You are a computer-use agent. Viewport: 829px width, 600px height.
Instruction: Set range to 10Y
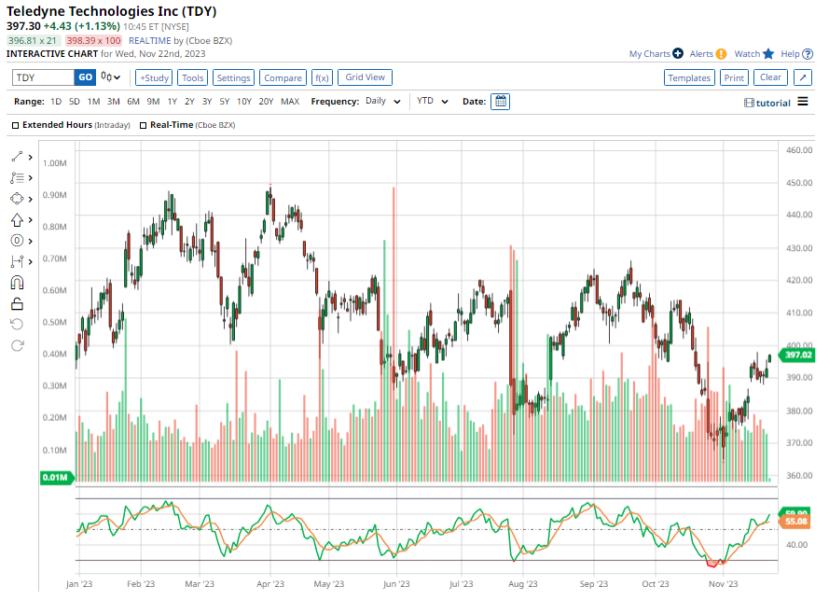click(x=244, y=101)
